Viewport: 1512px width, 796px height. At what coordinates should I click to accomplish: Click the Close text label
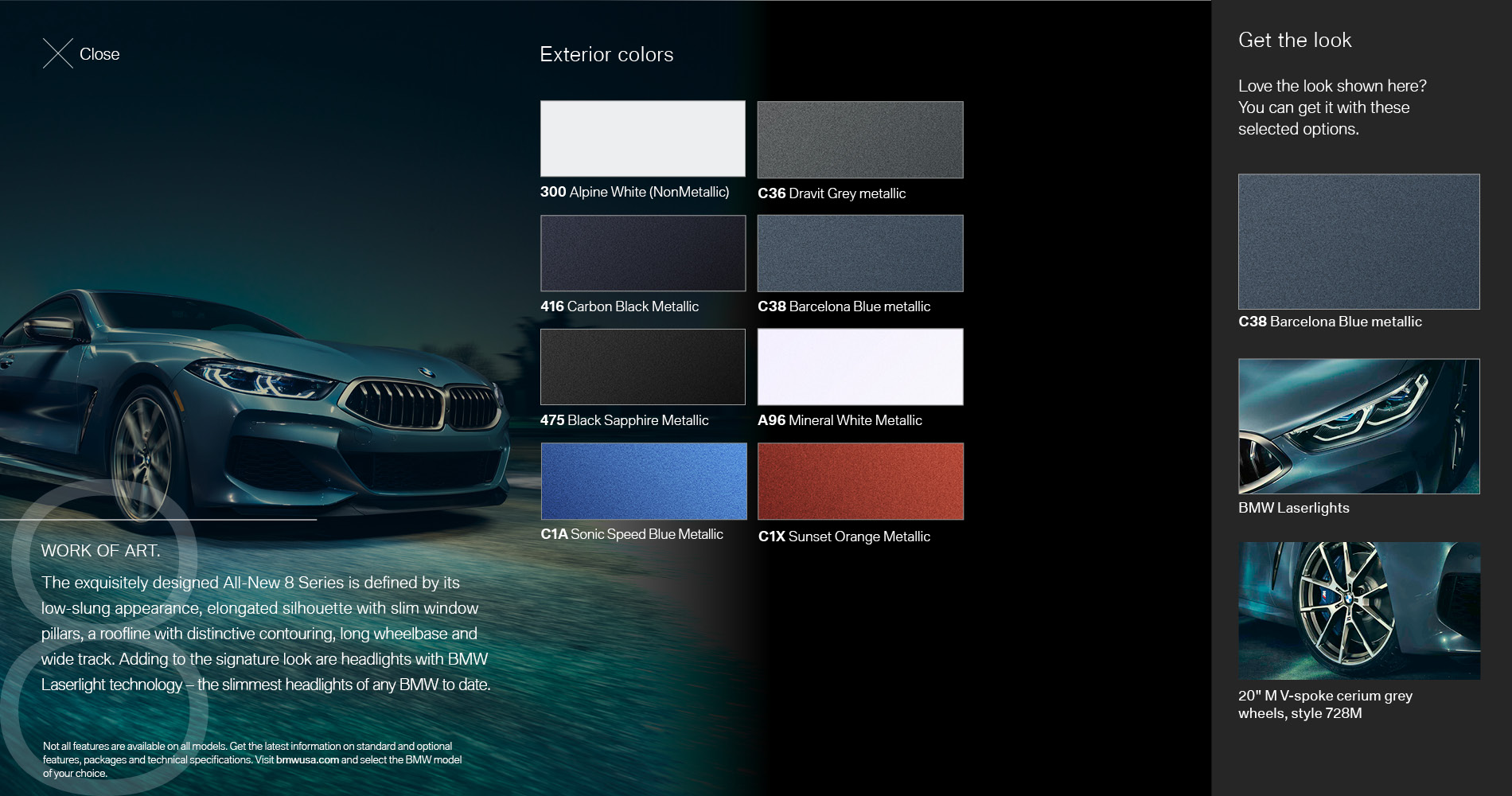pyautogui.click(x=99, y=54)
